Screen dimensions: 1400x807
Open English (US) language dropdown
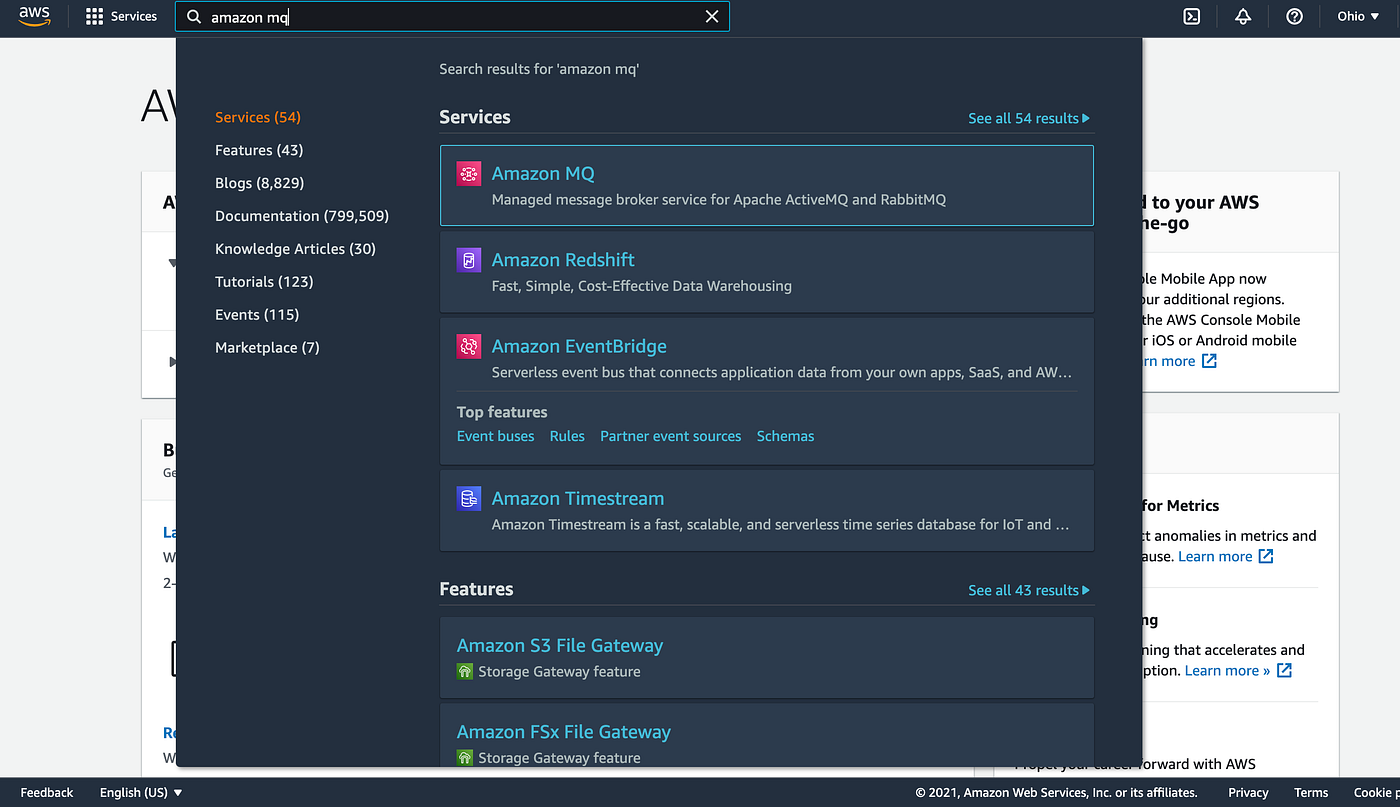point(141,792)
